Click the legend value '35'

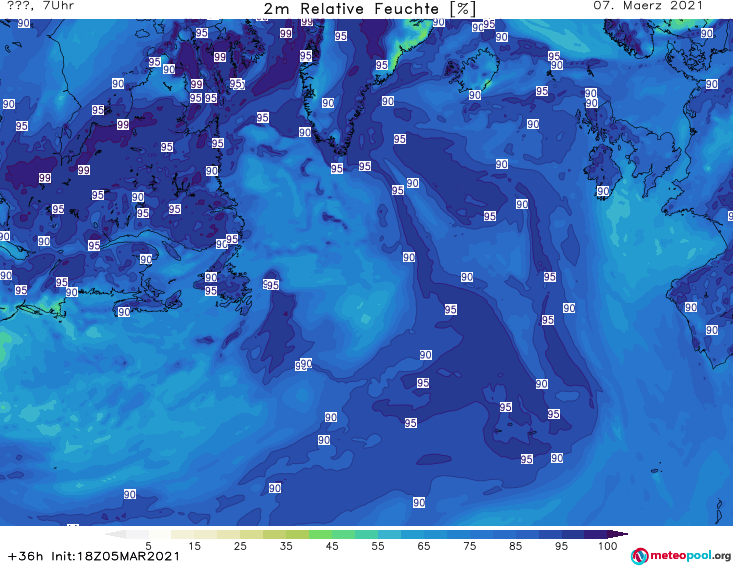pos(286,546)
